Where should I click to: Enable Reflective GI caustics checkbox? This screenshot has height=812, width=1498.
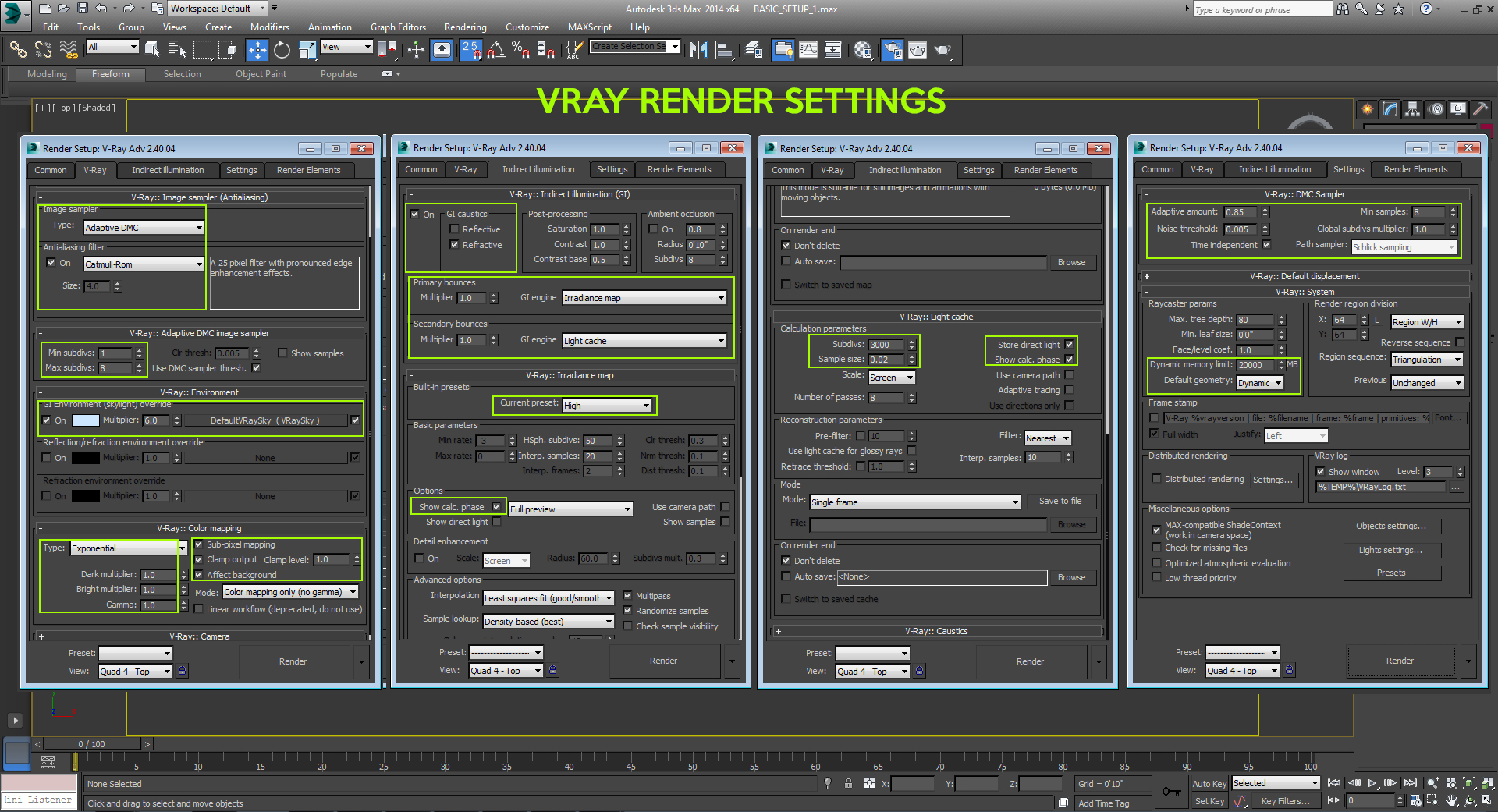454,229
